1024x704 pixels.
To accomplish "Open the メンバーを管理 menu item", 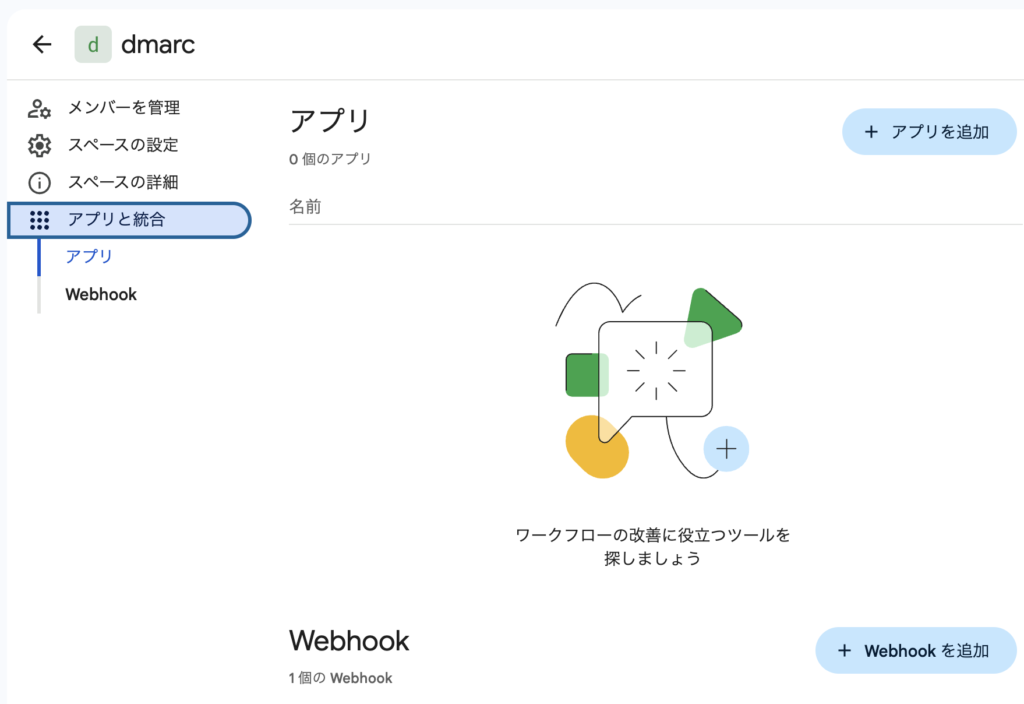I will tap(124, 108).
